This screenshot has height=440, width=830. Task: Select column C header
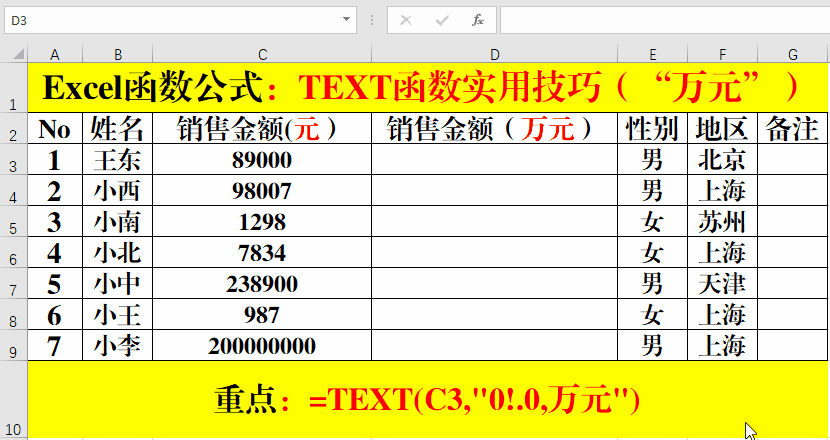click(262, 54)
